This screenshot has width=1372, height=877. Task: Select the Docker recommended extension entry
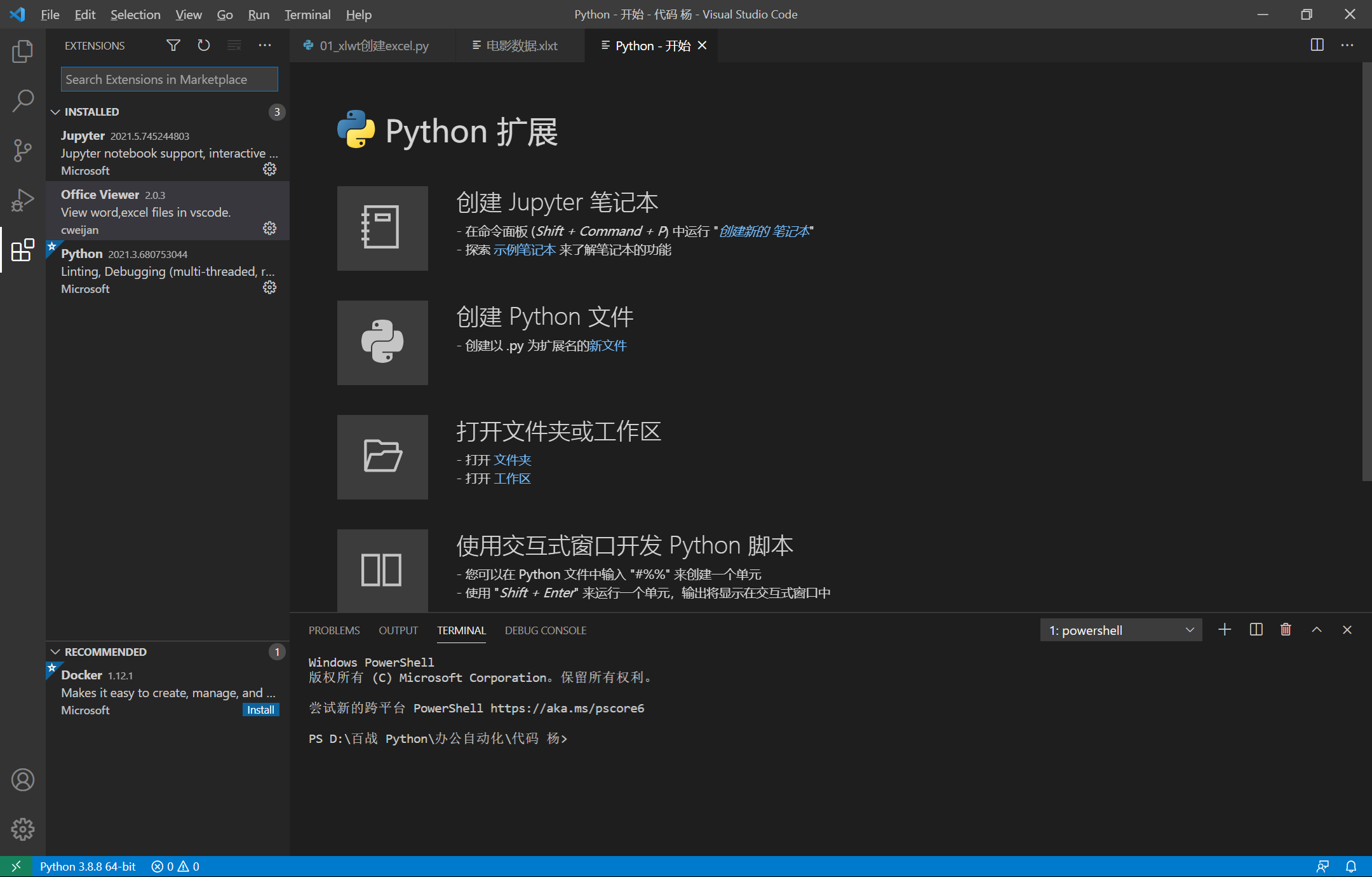(x=168, y=692)
